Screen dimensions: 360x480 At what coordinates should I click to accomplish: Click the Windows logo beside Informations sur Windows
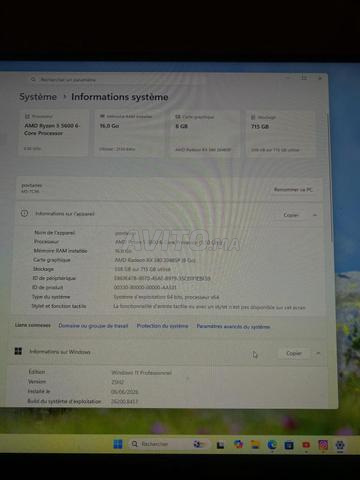[18, 351]
